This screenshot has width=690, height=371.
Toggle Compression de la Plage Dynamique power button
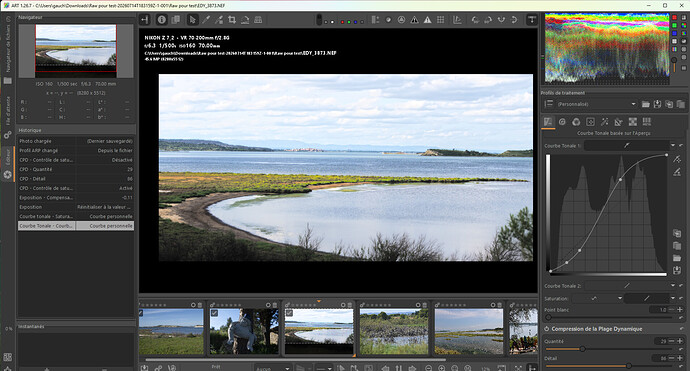547,329
